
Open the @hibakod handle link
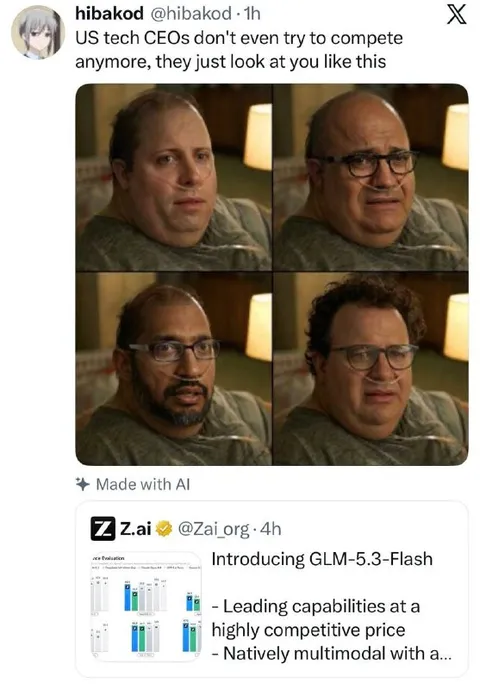(191, 14)
